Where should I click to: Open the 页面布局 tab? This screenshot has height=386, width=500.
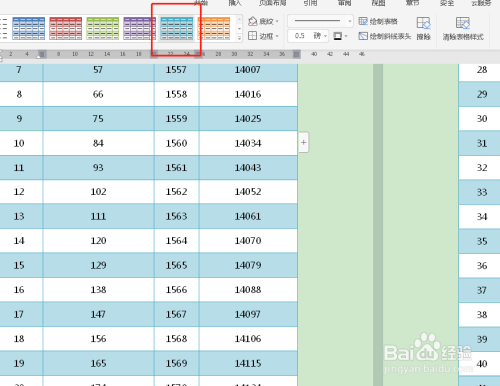click(272, 3)
